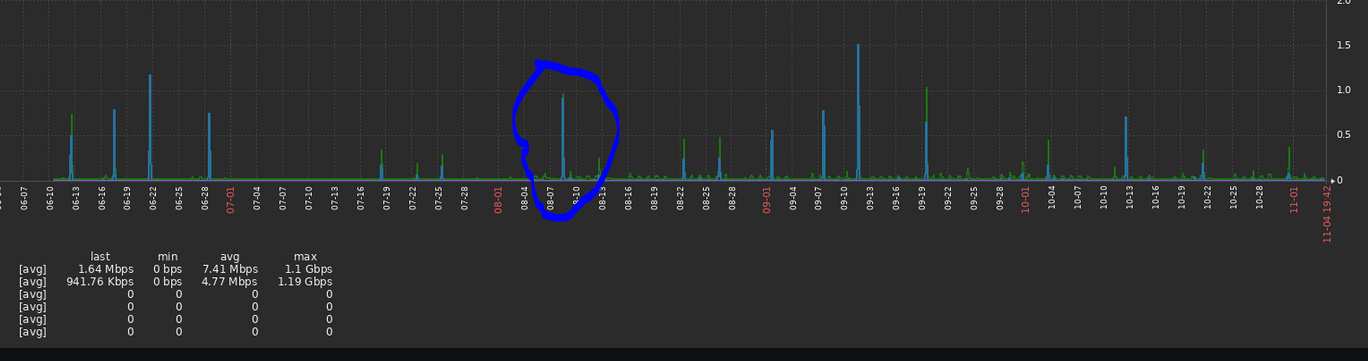Click the 0.5 y-axis label
The width and height of the screenshot is (1368, 361).
click(x=1344, y=136)
